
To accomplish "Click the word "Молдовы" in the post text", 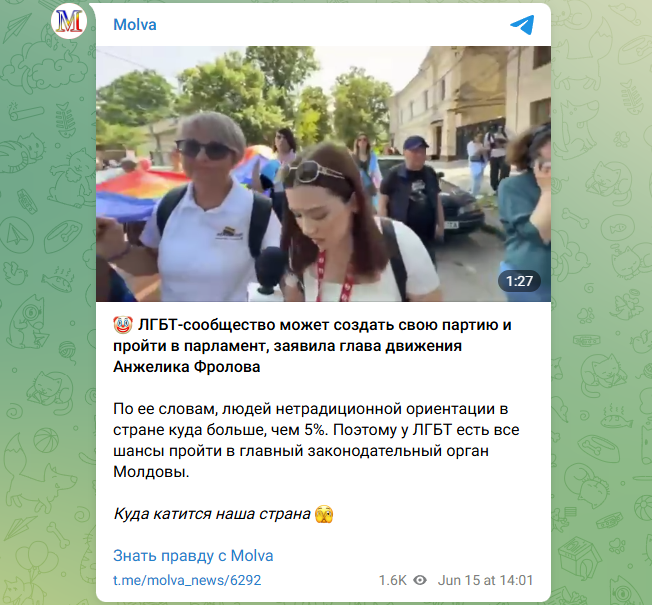I will pyautogui.click(x=151, y=472).
